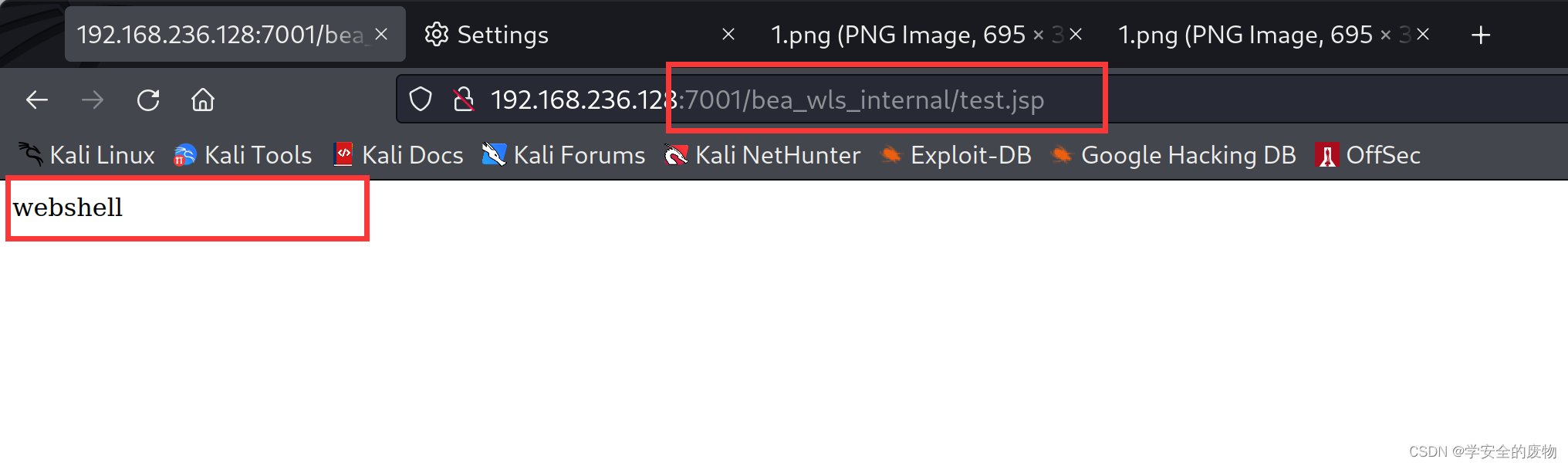Click the insecure connection padlock icon
The height and width of the screenshot is (466, 1568).
[x=464, y=99]
